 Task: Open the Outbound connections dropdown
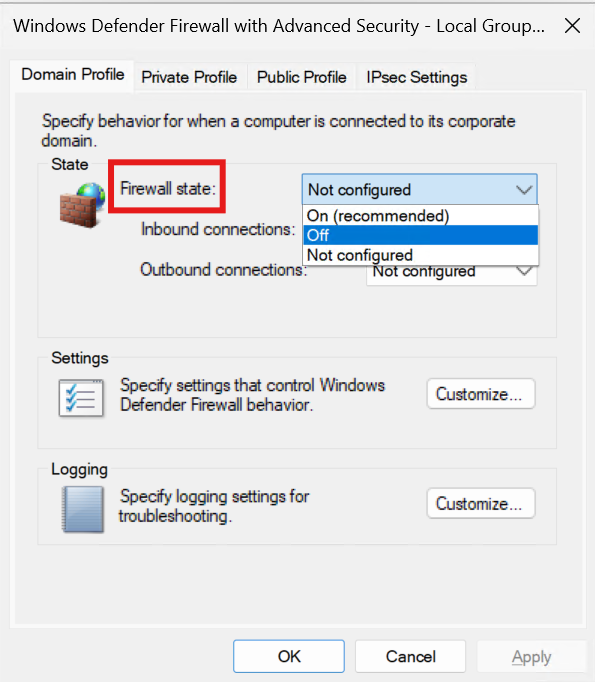click(452, 275)
